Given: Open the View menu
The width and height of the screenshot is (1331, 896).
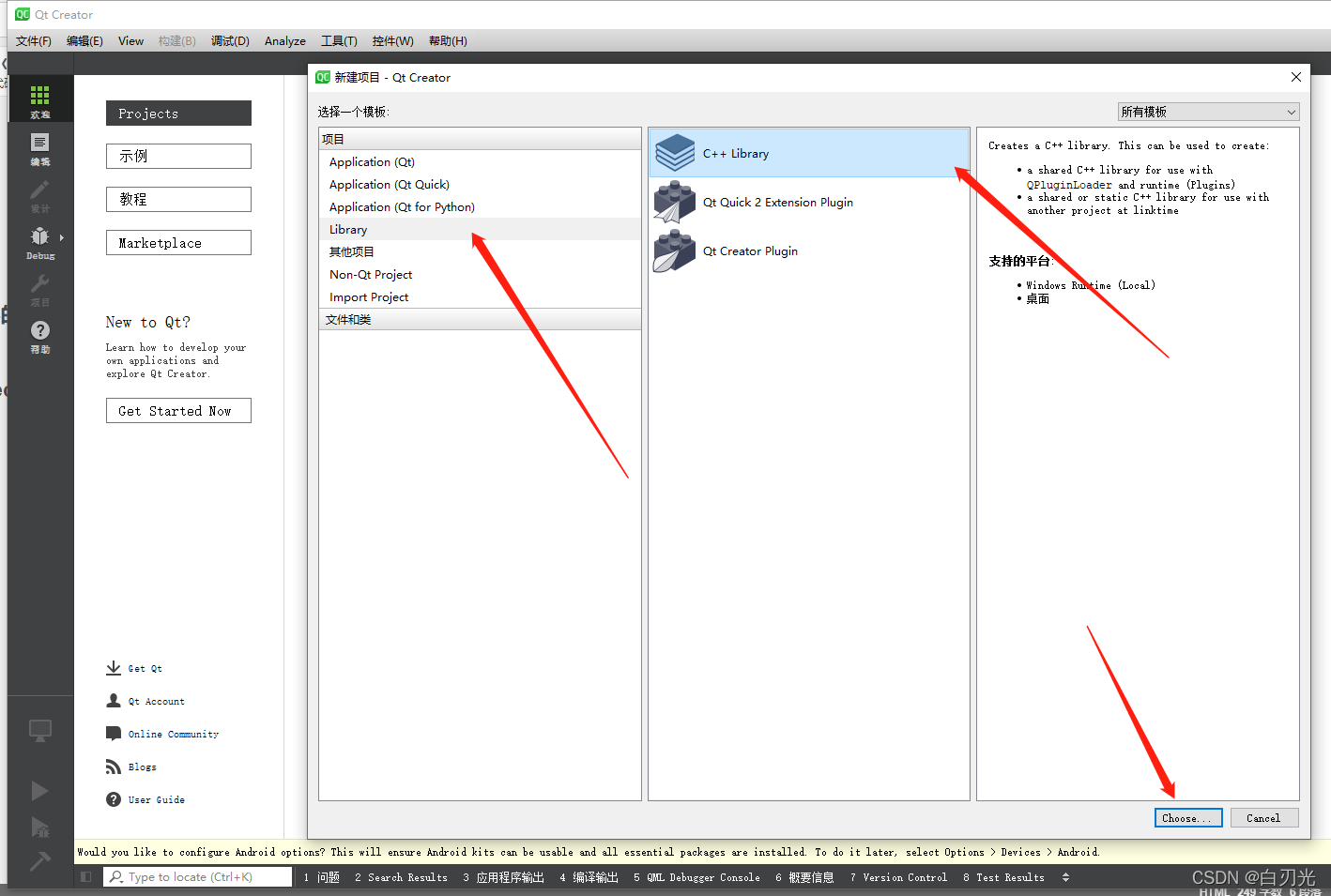Looking at the screenshot, I should coord(130,40).
